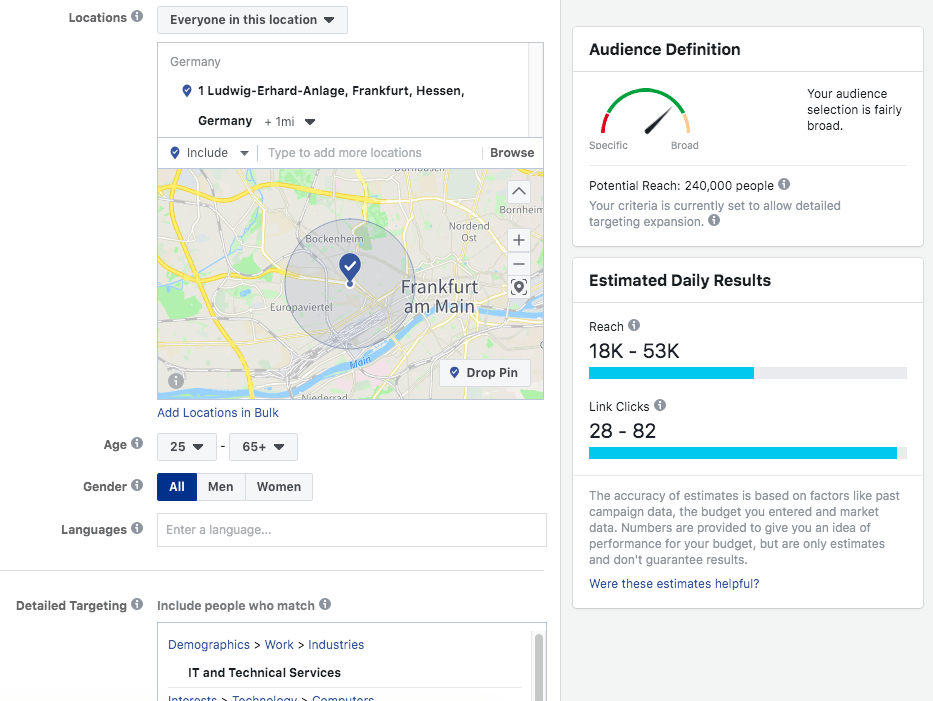Screen dimensions: 933x701
Task: Click the Detailed Targeting info icon
Action: point(137,604)
